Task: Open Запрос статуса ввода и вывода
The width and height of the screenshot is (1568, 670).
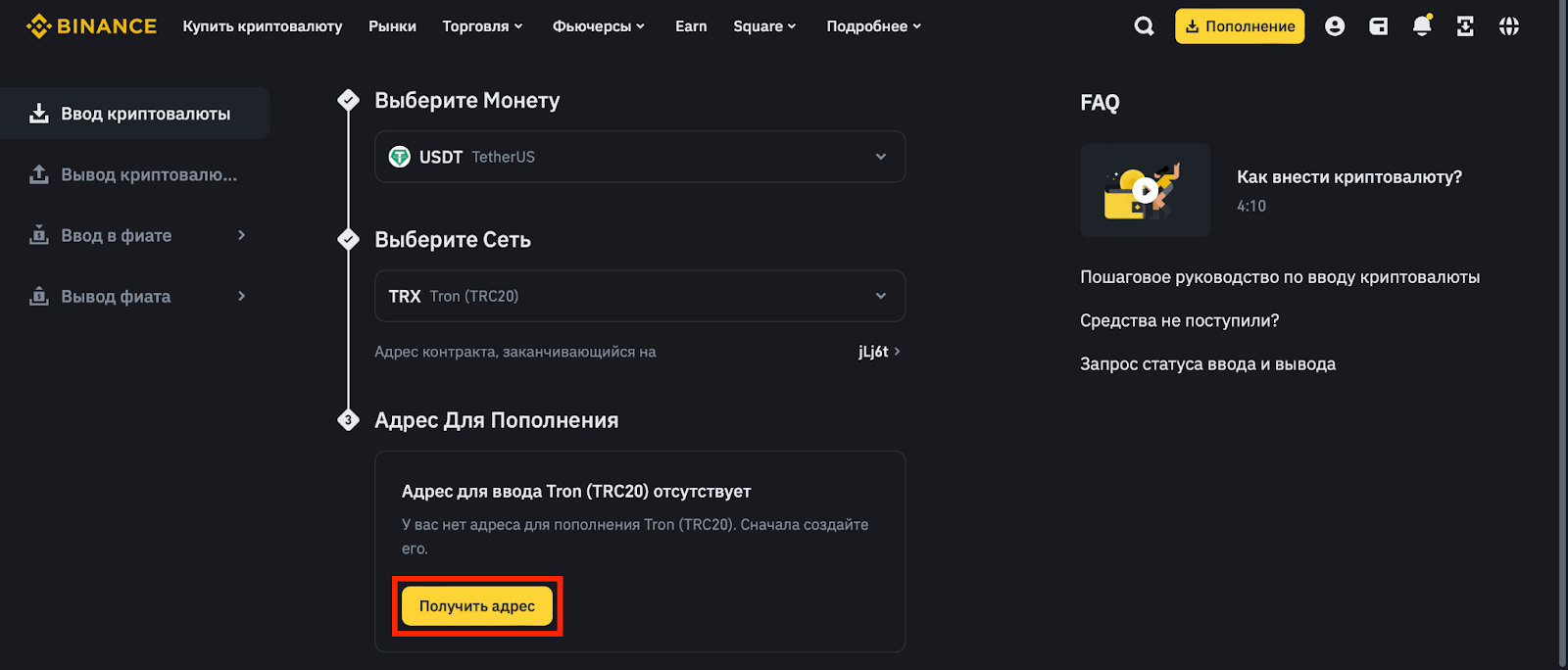Action: [1207, 363]
